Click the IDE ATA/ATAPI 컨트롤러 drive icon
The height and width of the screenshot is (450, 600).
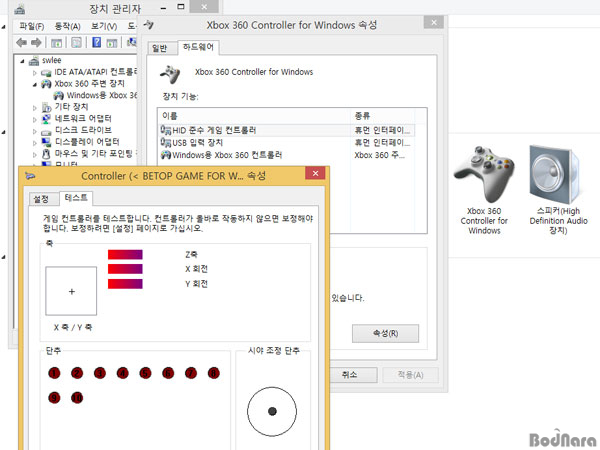coord(46,73)
